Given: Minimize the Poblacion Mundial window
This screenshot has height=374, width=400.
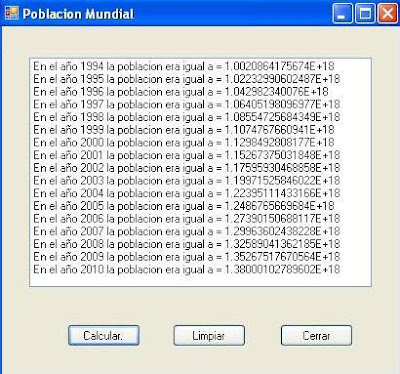Looking at the screenshot, I should click(342, 13).
